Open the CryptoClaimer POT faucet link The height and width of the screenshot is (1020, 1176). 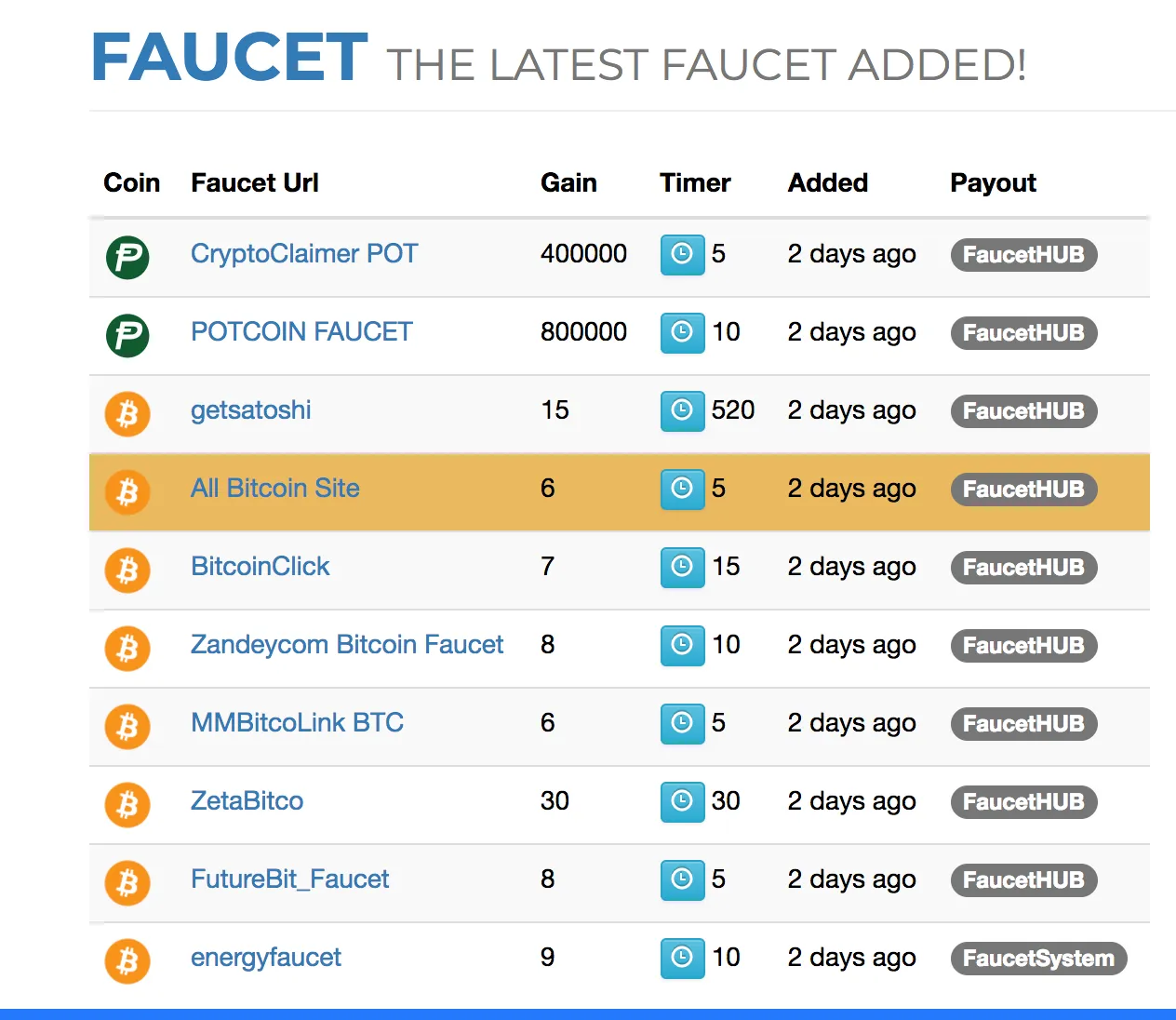coord(304,254)
